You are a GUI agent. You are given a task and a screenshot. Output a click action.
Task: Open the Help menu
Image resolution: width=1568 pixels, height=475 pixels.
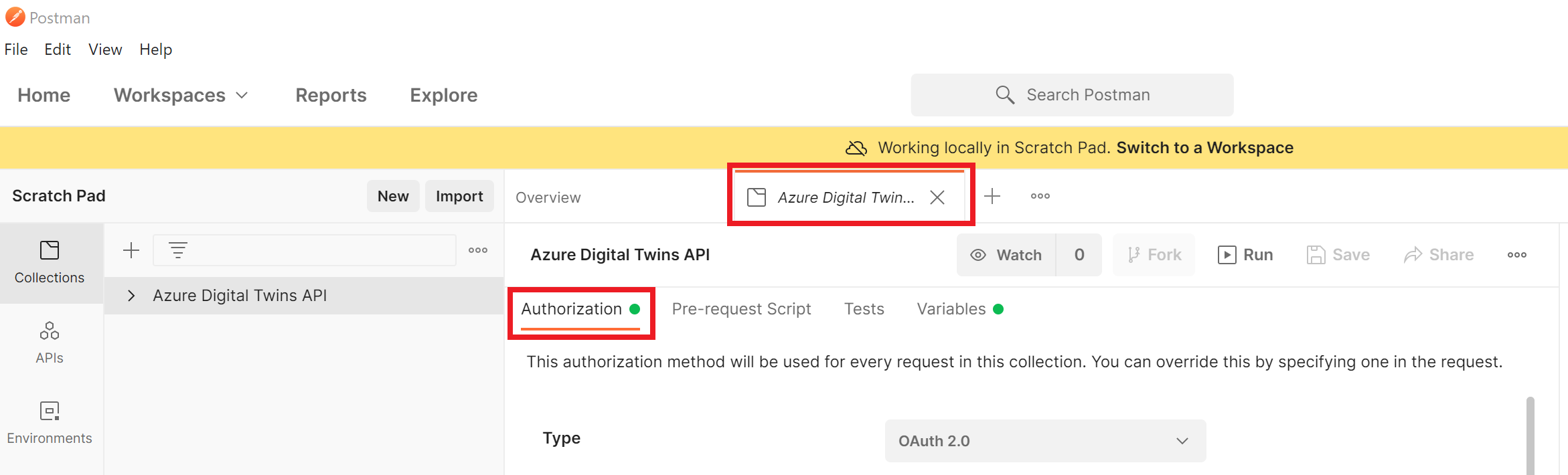(155, 50)
